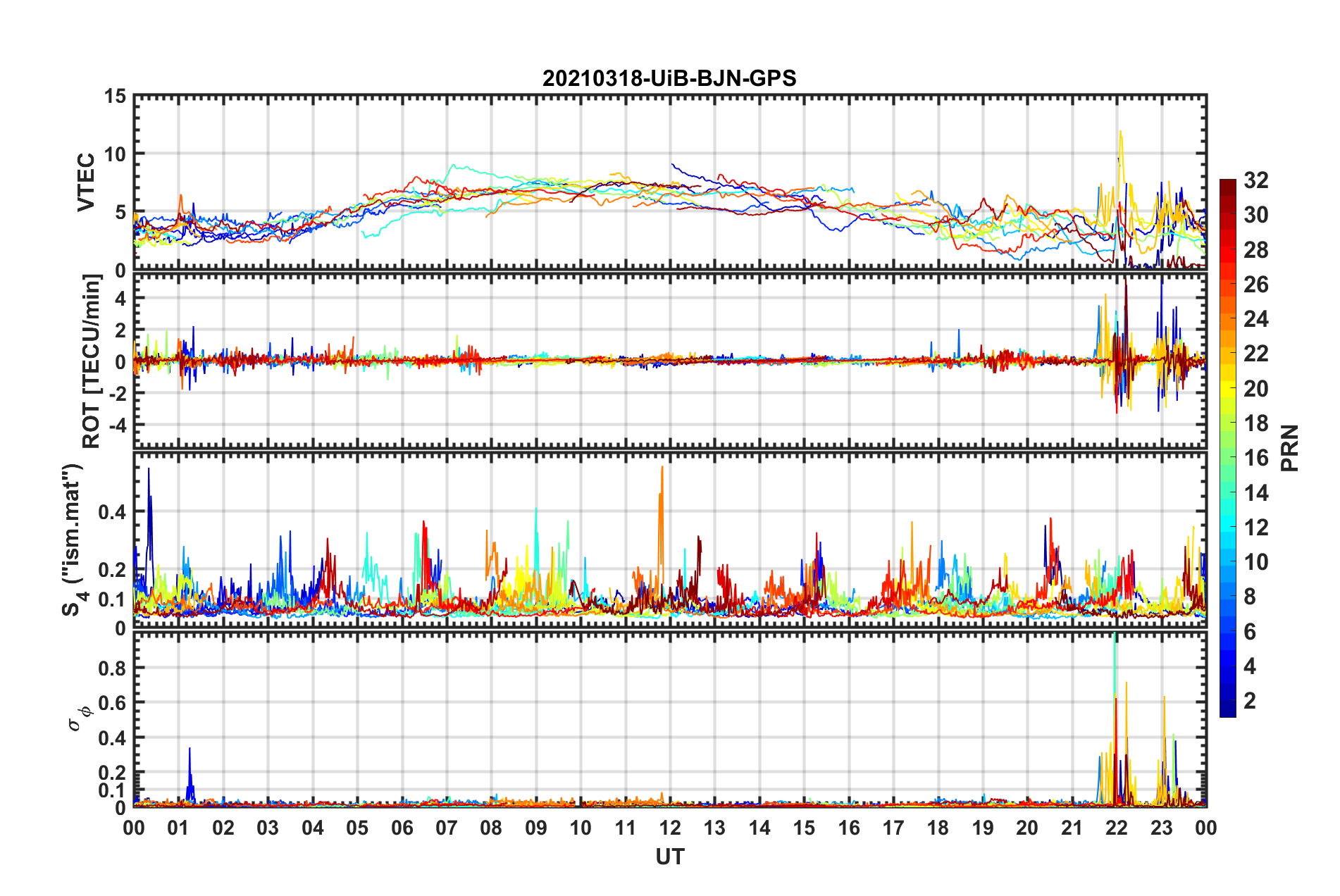Click UT axis hour label 19

pos(983,828)
